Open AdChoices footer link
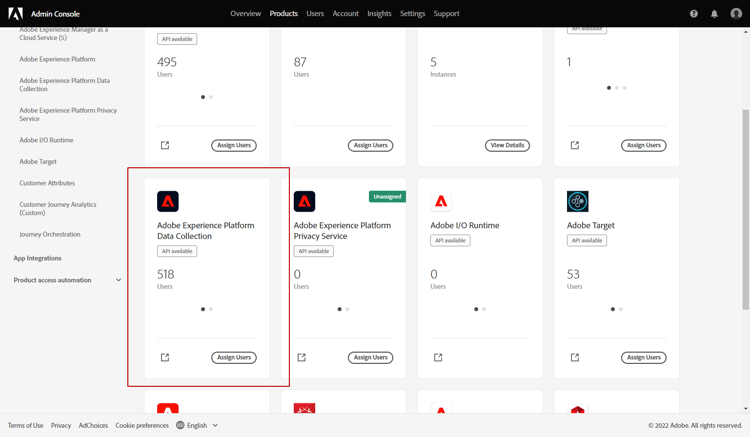The width and height of the screenshot is (750, 437). pos(93,425)
